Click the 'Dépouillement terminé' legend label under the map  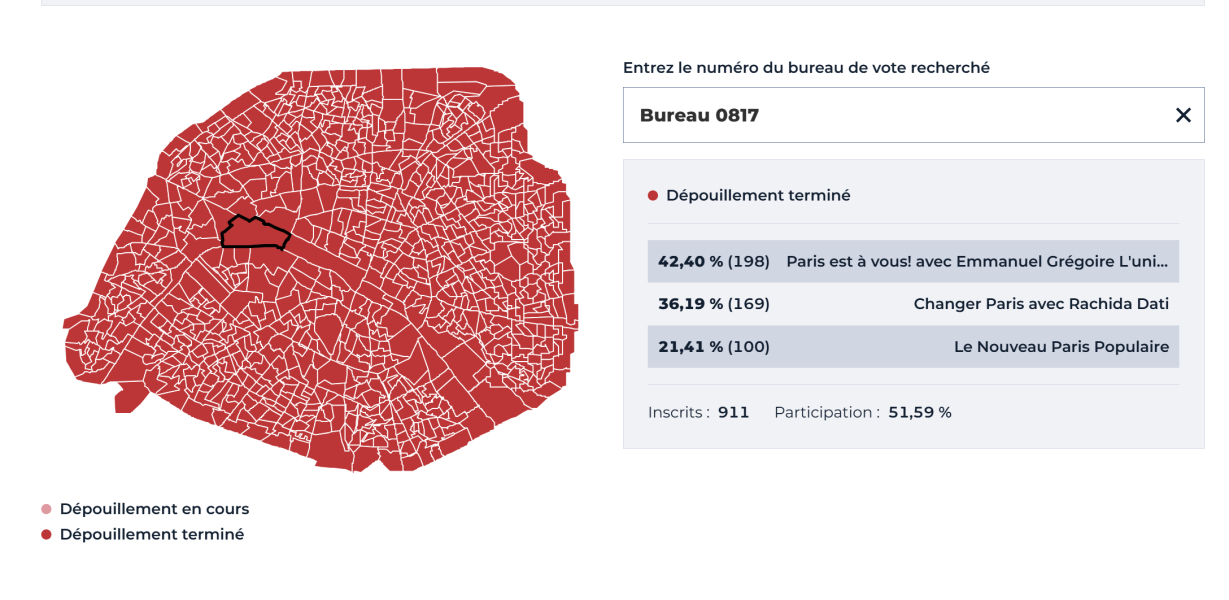pos(152,535)
